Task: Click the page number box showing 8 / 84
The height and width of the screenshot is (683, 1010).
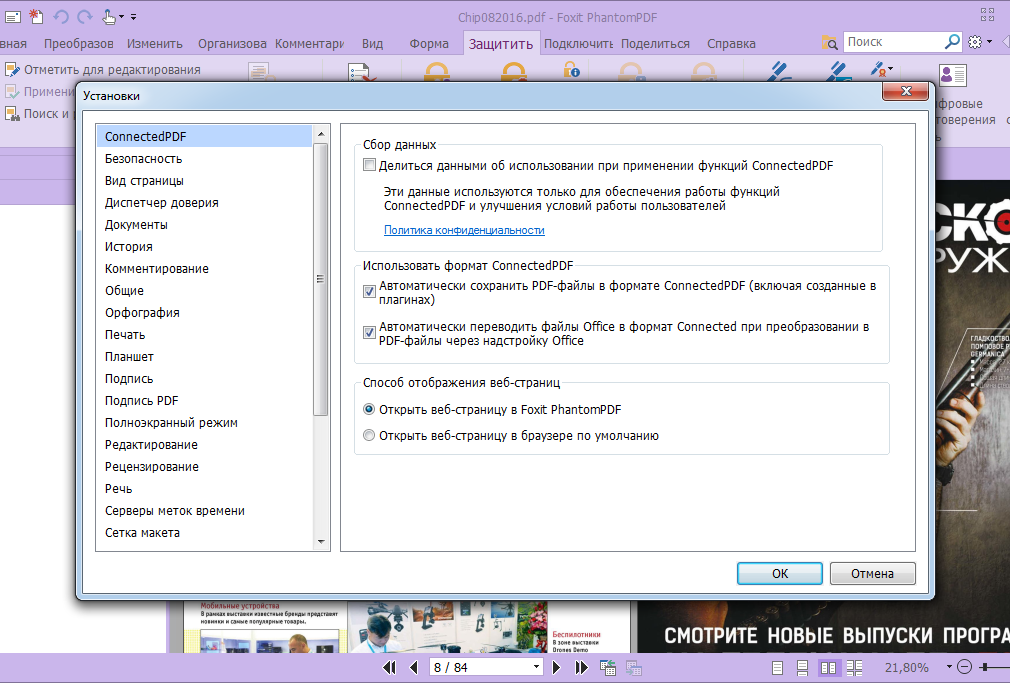Action: click(x=479, y=668)
